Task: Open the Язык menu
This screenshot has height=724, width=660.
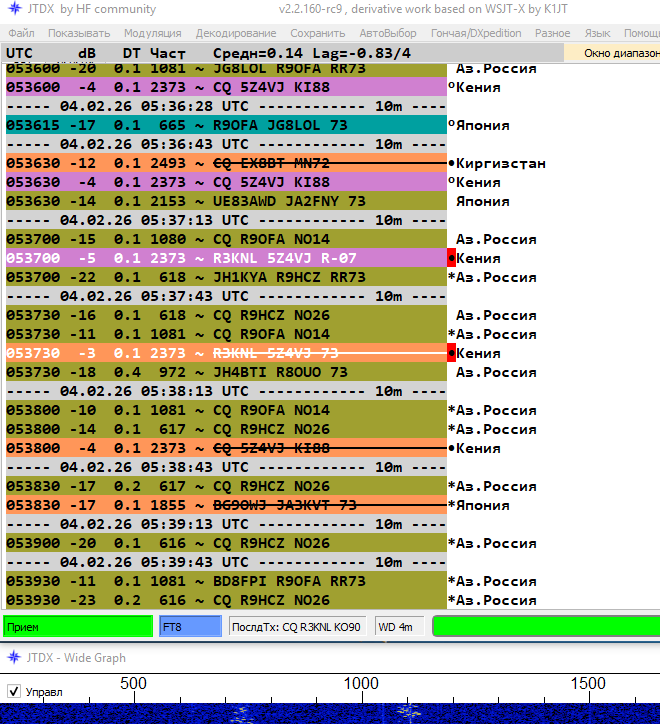Action: [597, 33]
